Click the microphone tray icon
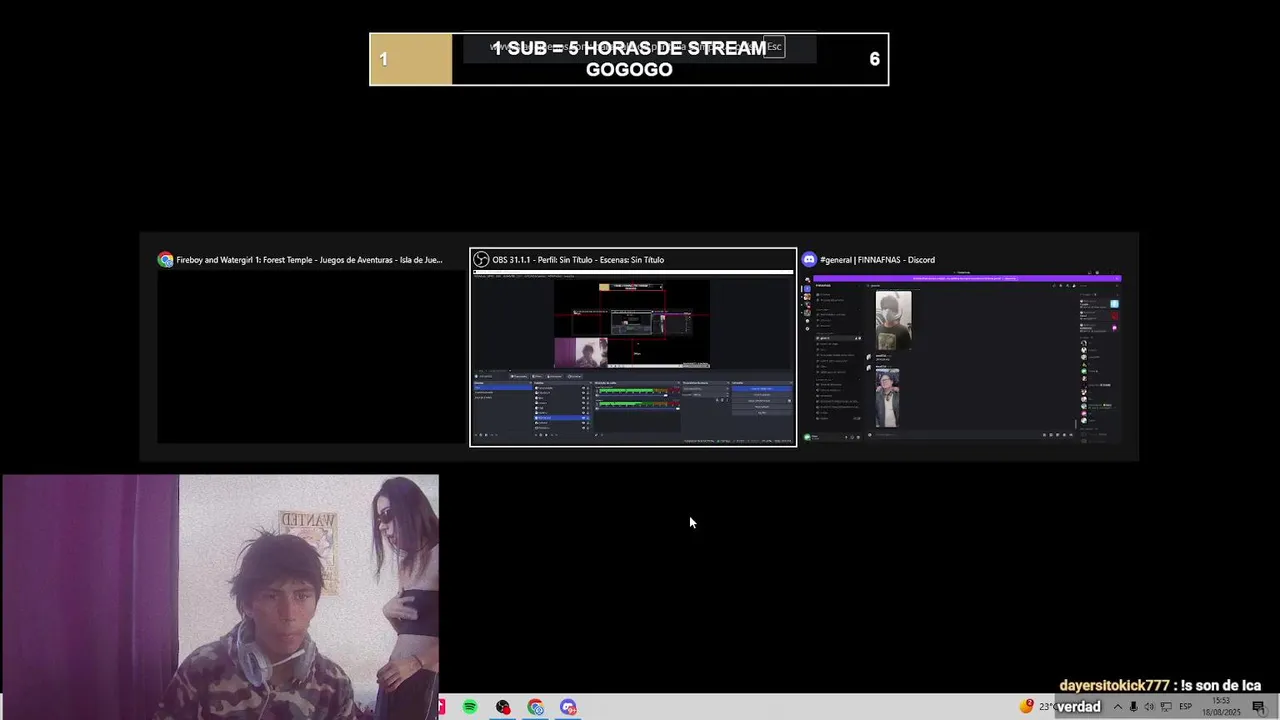 point(1134,707)
